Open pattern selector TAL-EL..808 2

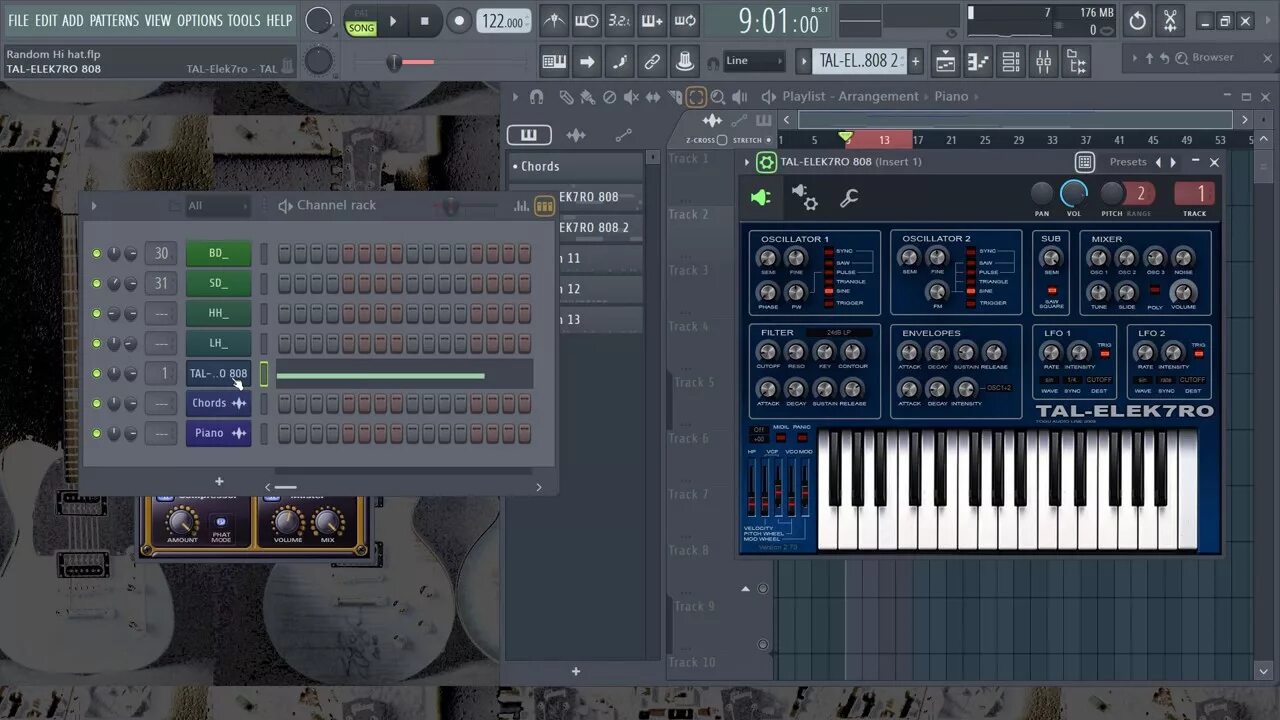coord(858,61)
